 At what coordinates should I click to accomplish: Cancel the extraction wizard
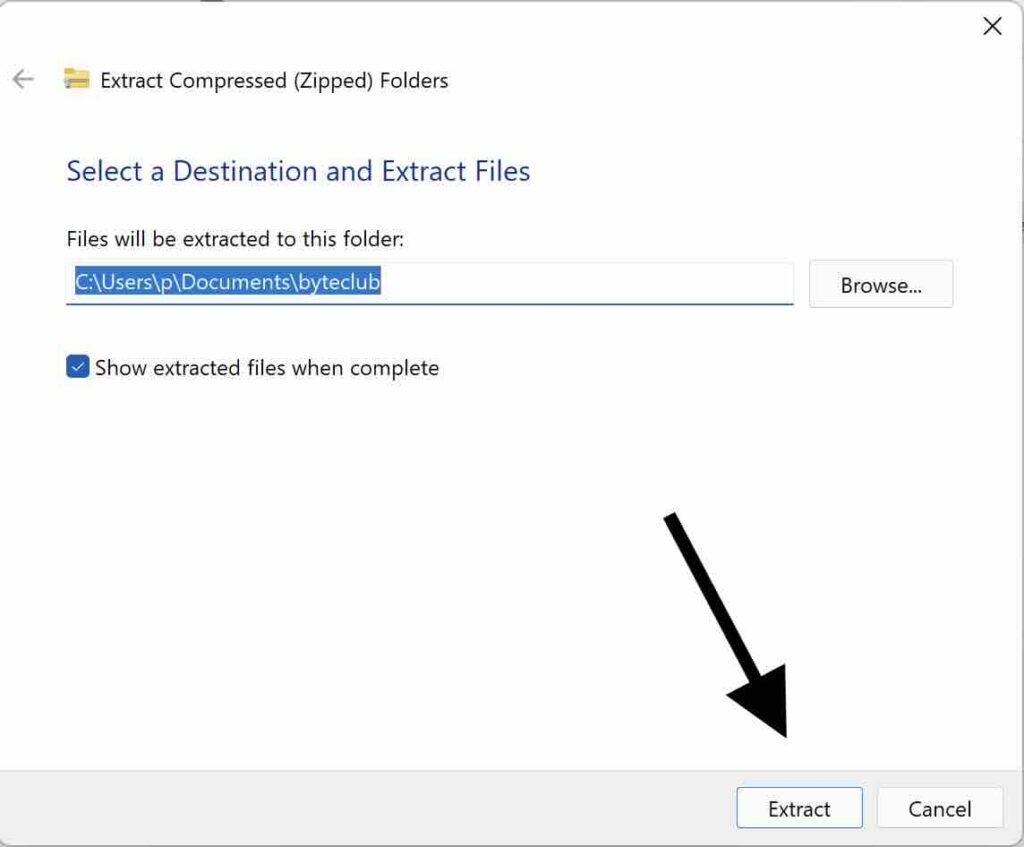[x=939, y=809]
